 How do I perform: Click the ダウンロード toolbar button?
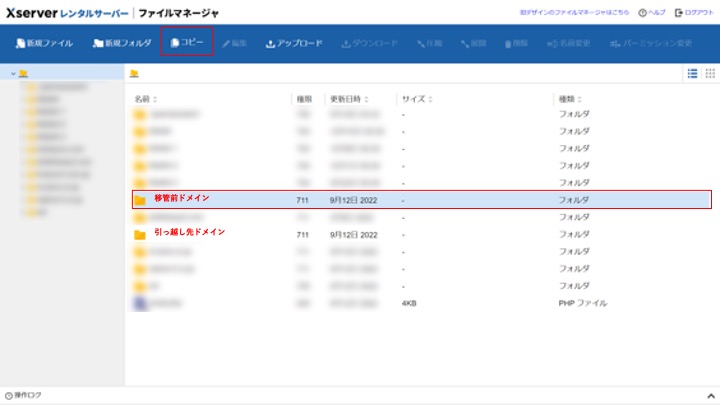(x=370, y=44)
